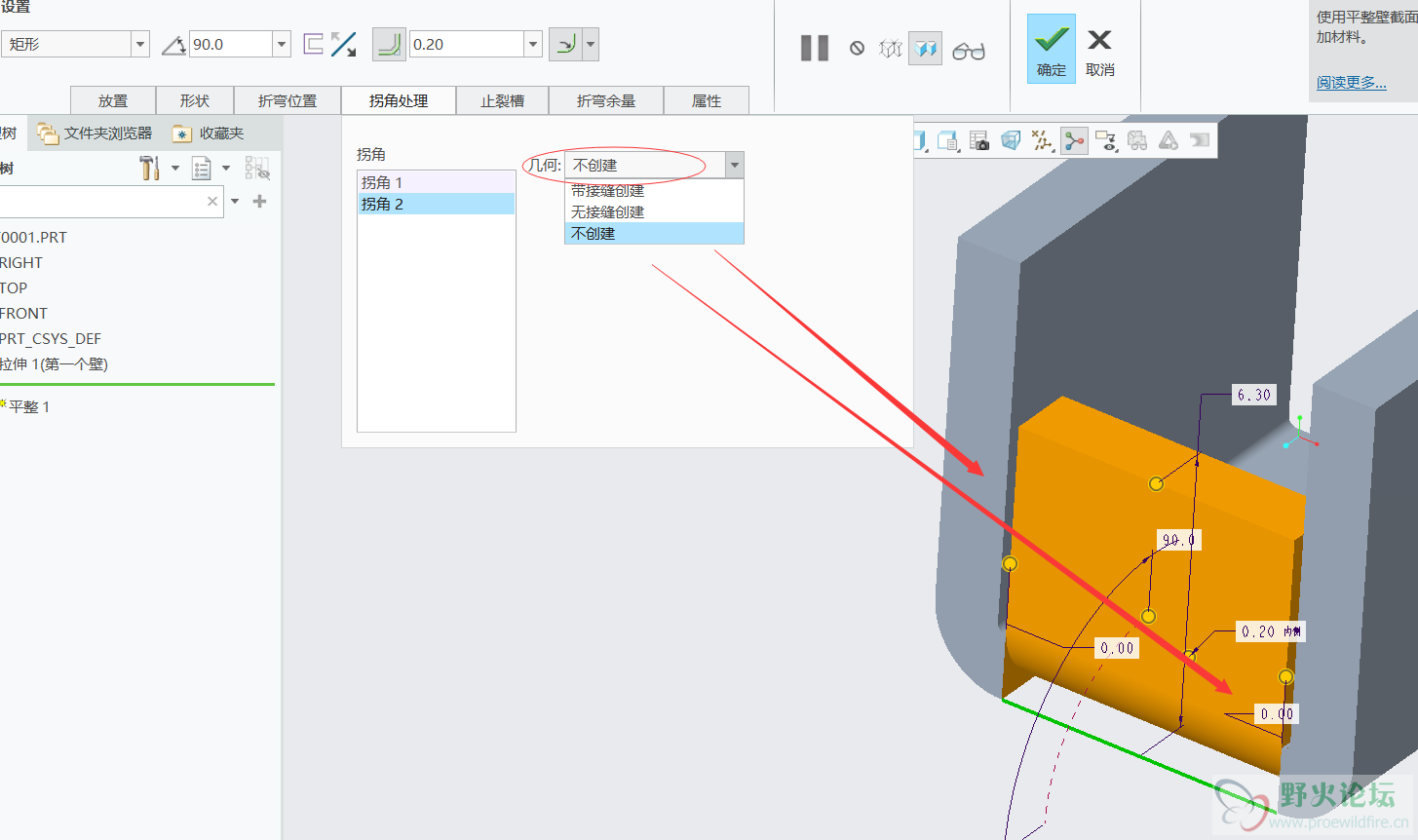Open the 折弯位置 tab
This screenshot has width=1418, height=840.
[x=287, y=100]
